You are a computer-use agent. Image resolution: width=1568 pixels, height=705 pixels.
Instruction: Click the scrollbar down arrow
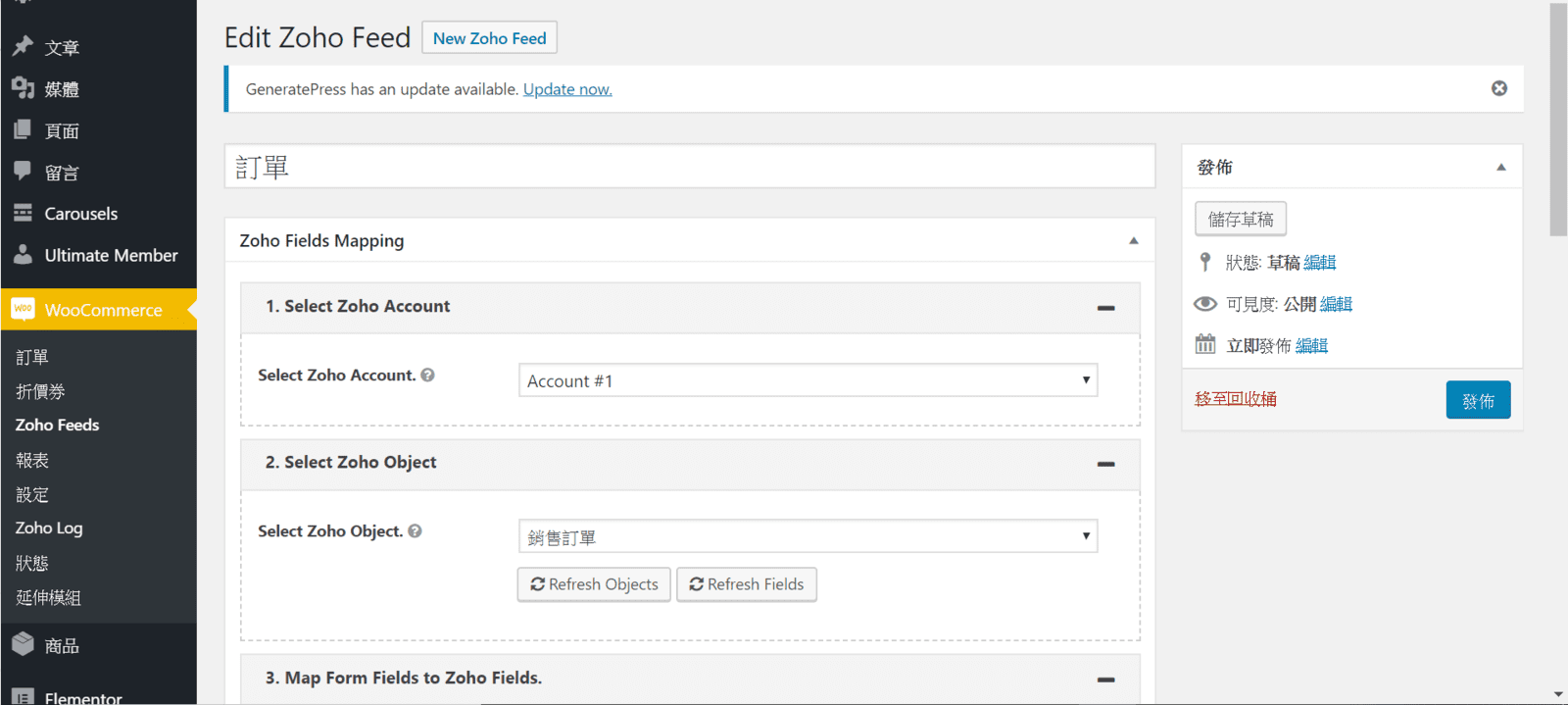1558,694
